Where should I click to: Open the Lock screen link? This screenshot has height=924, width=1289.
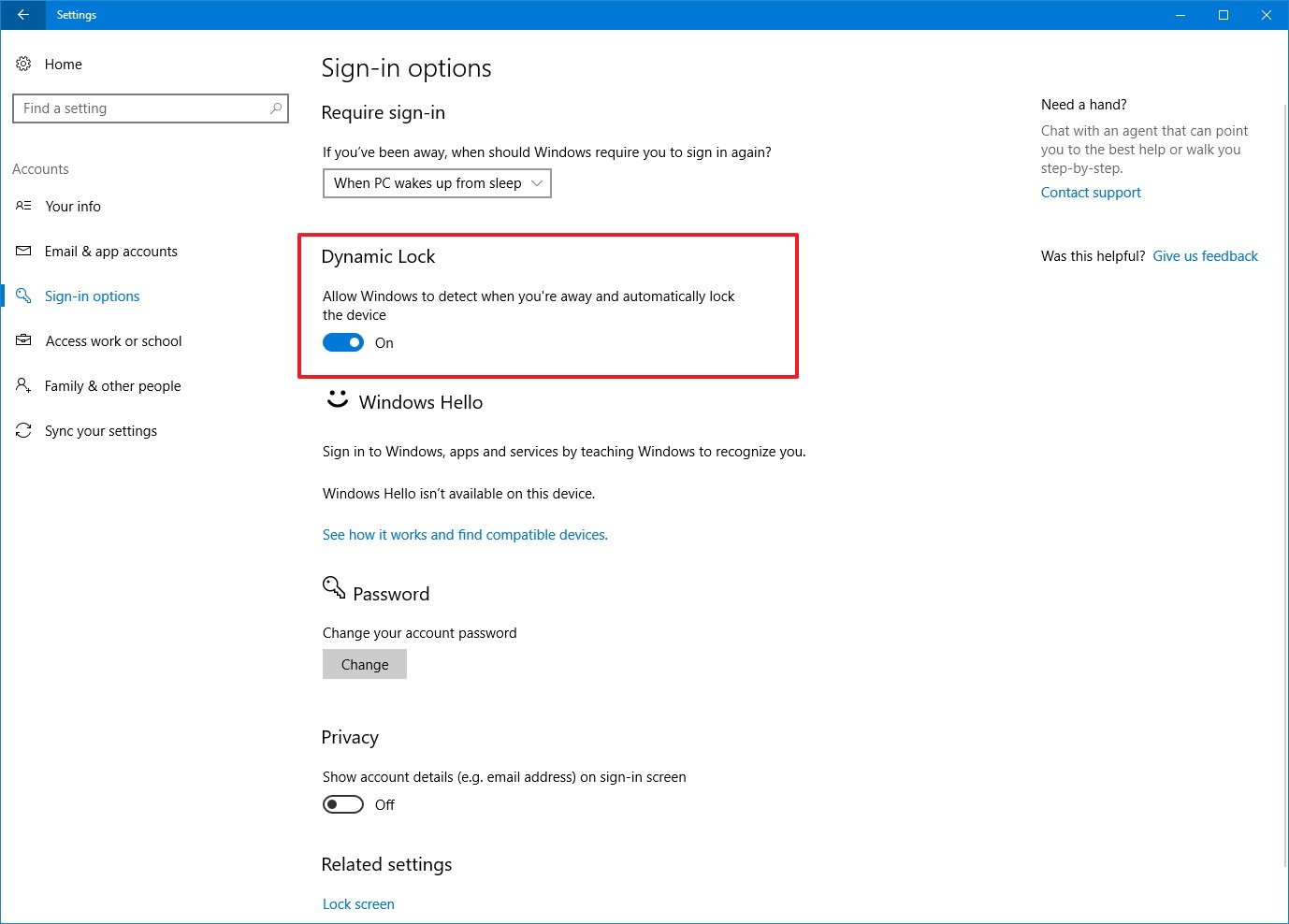(358, 903)
